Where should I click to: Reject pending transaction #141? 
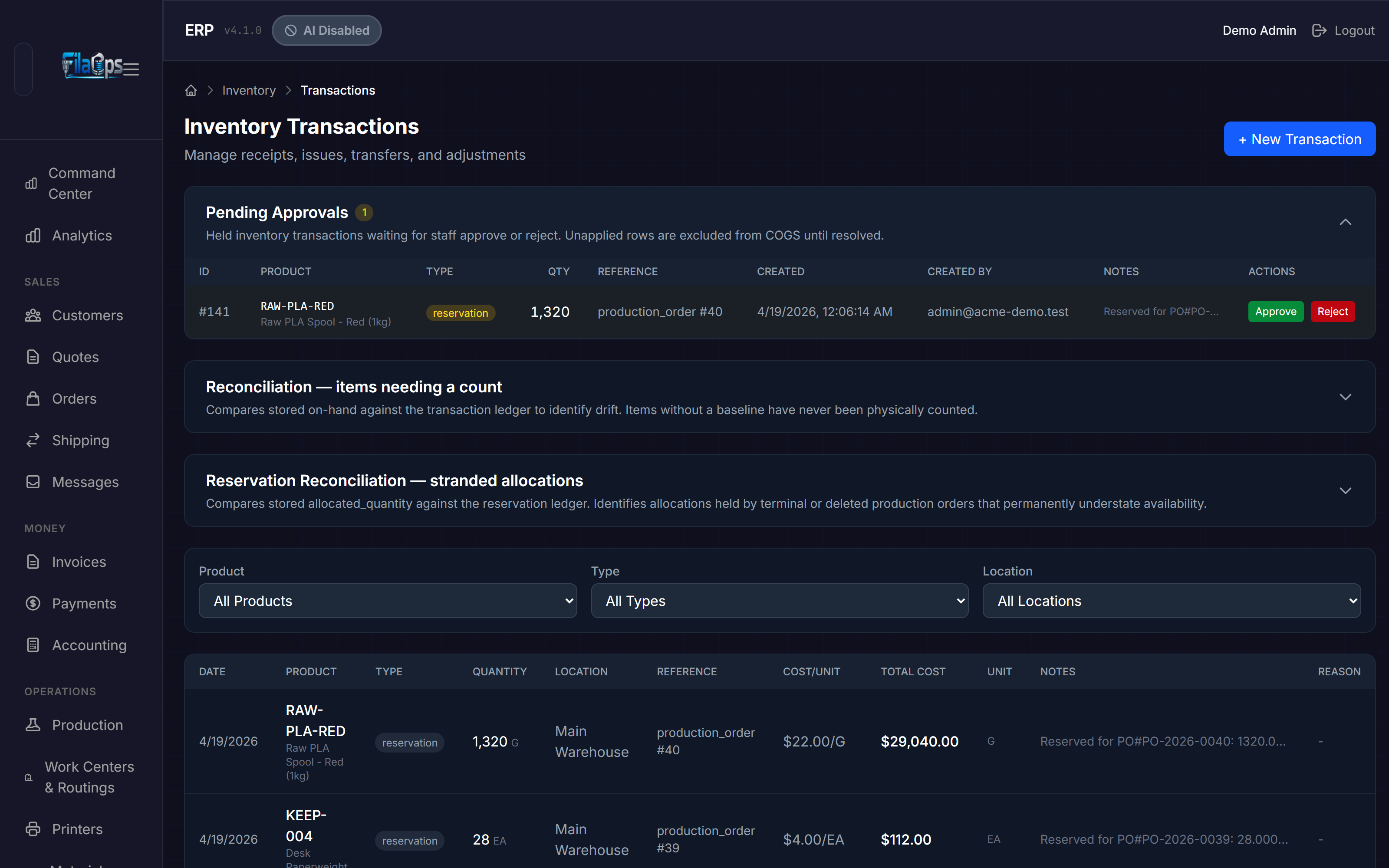pyautogui.click(x=1332, y=311)
